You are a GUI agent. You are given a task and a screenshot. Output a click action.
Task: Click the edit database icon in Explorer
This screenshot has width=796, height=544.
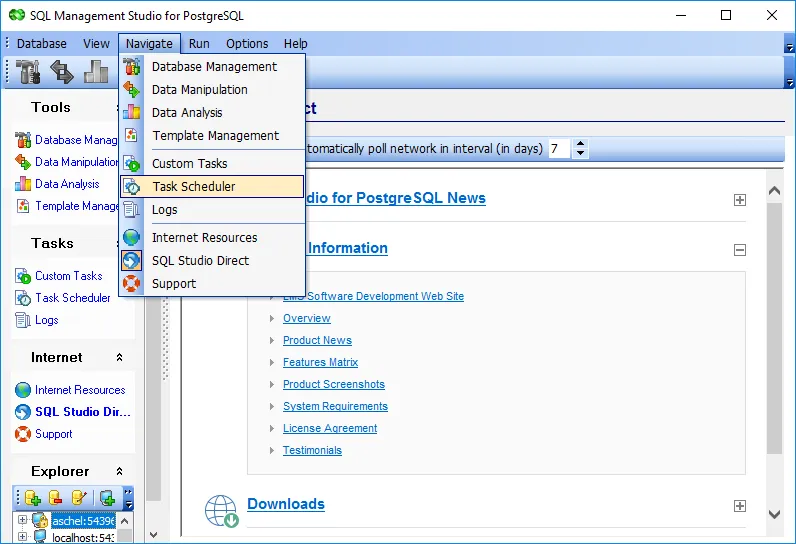coord(79,498)
